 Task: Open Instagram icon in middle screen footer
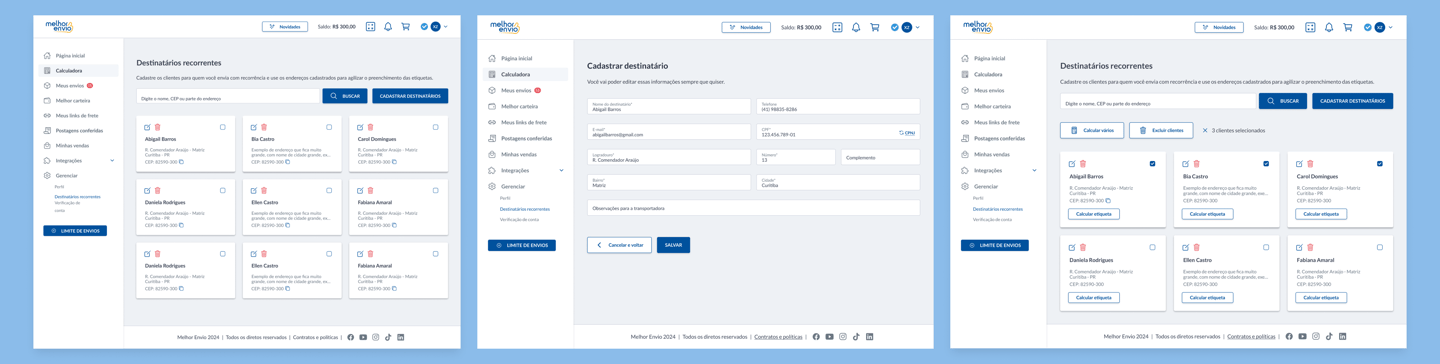pos(843,337)
